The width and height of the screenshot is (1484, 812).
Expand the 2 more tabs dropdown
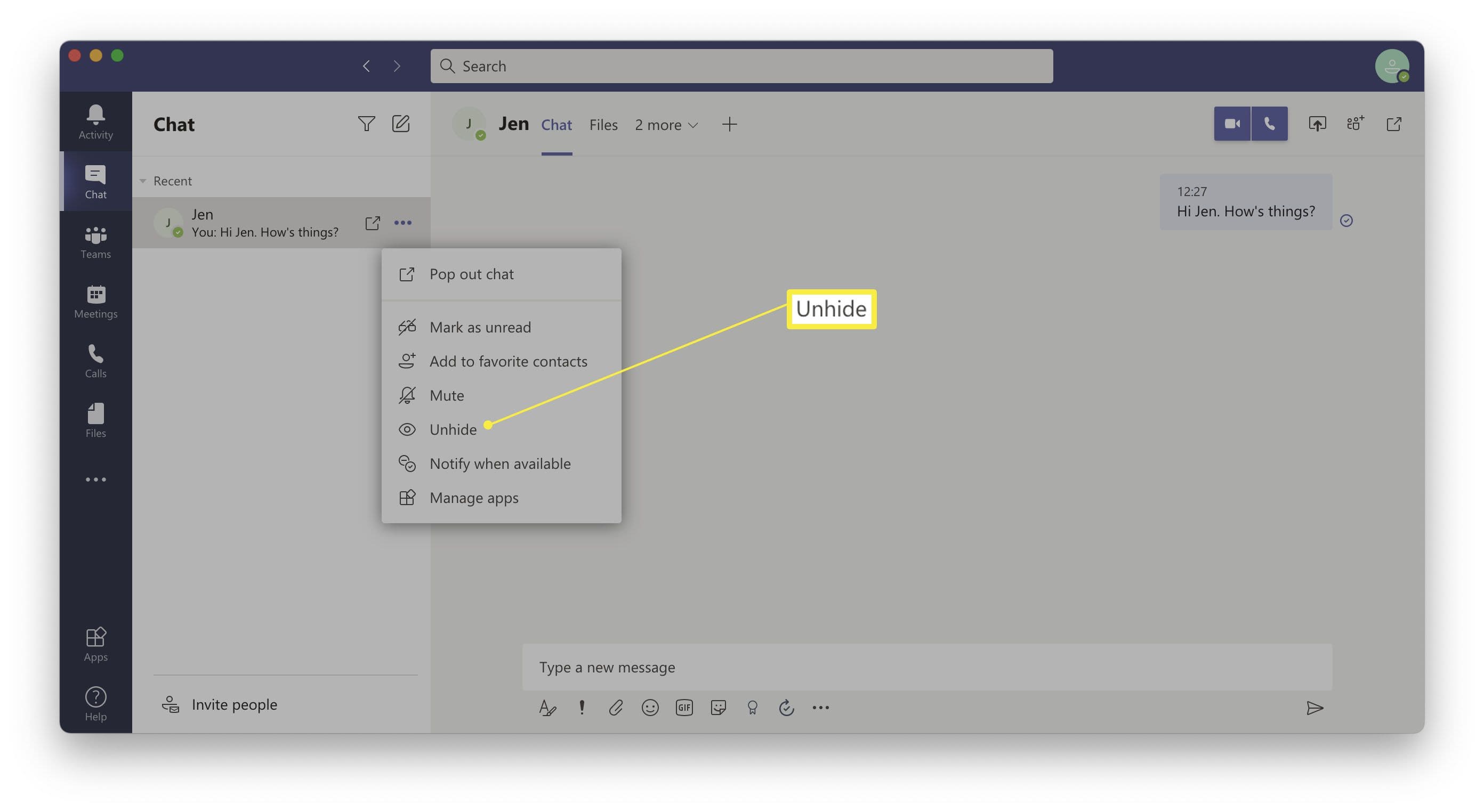click(666, 125)
